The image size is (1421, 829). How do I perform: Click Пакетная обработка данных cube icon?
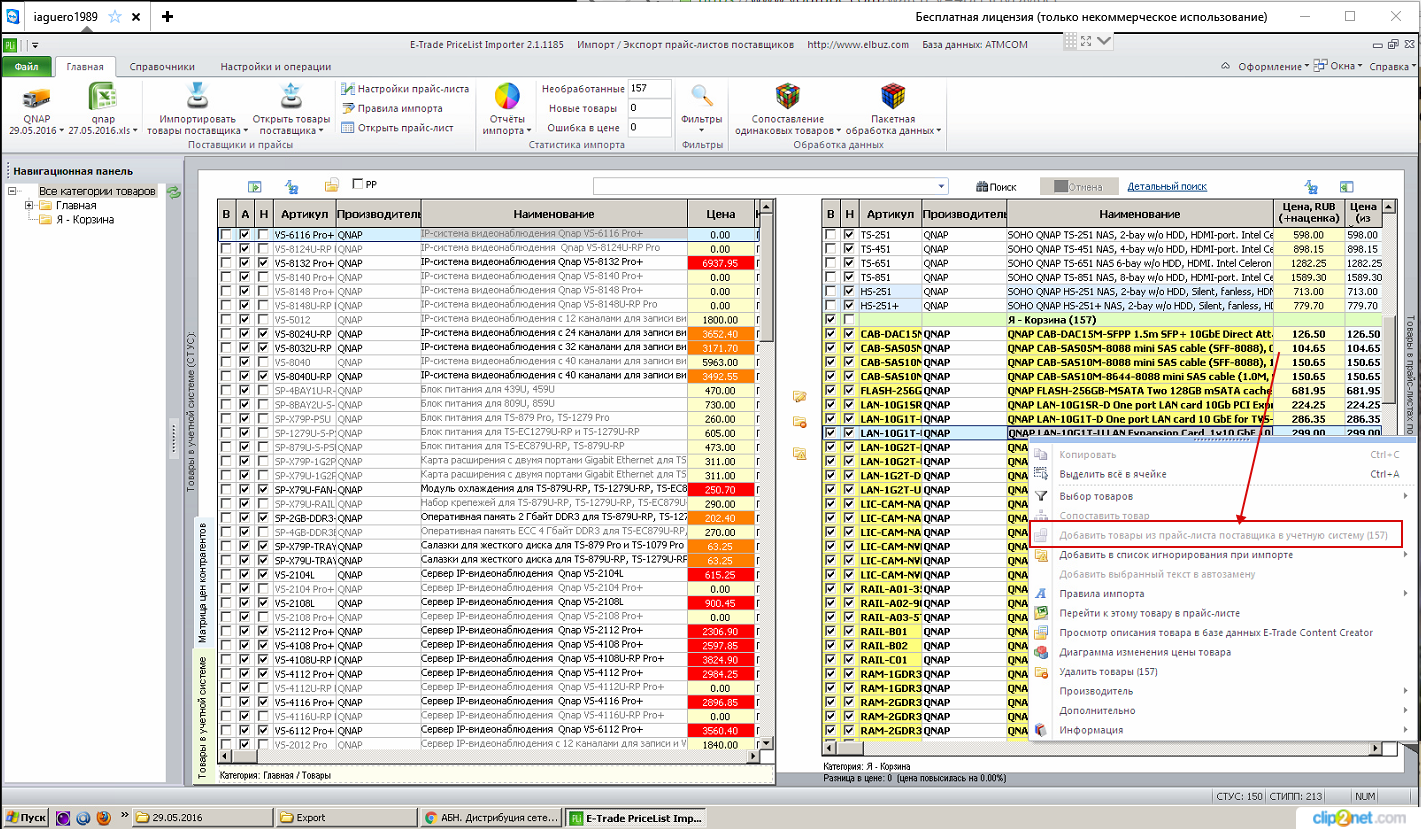pyautogui.click(x=892, y=96)
